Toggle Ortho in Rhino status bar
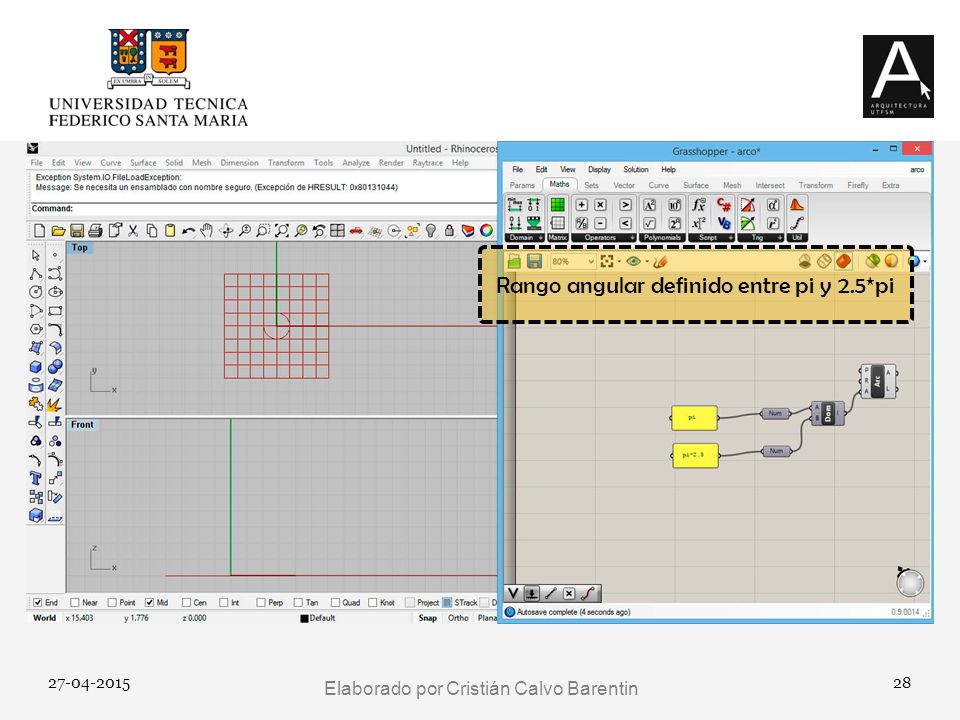 [458, 618]
